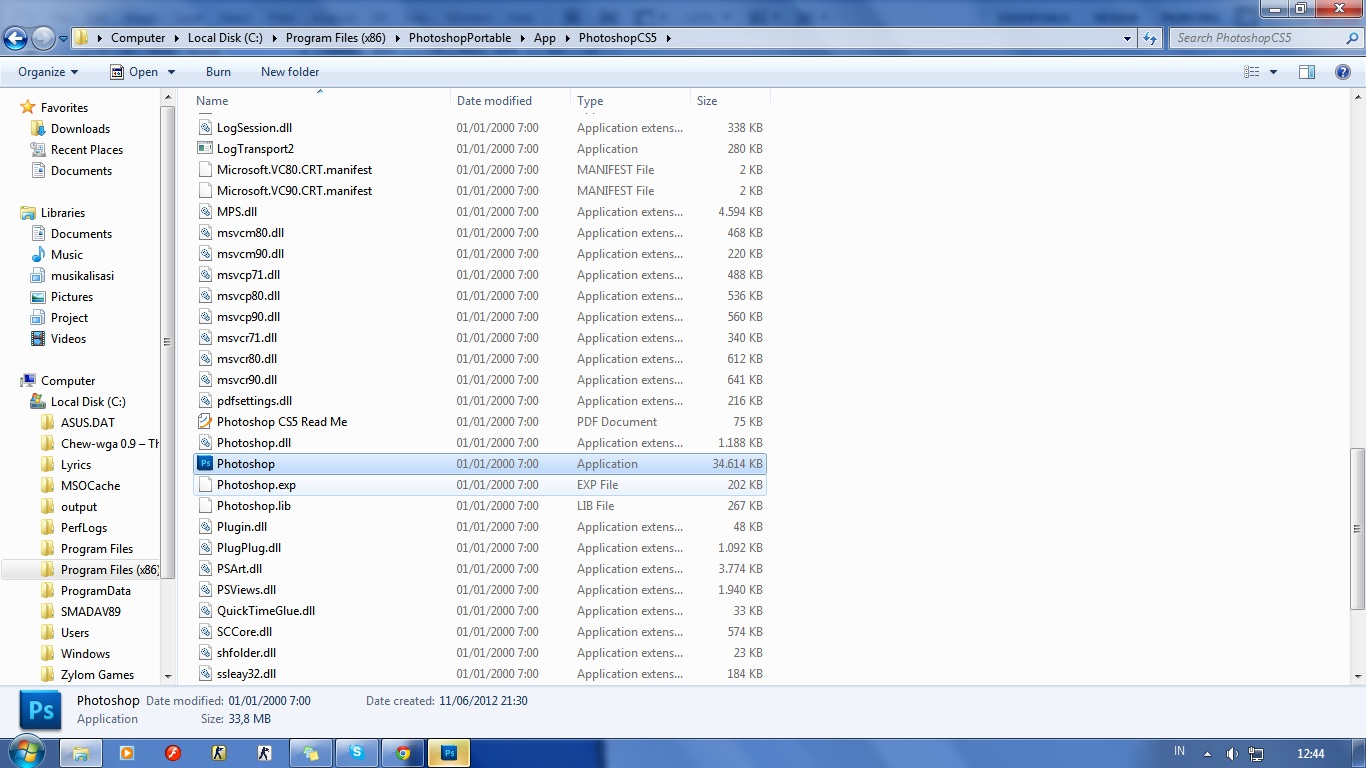
Task: Select the Photoshop CS5 Read Me PDF icon
Action: [205, 421]
